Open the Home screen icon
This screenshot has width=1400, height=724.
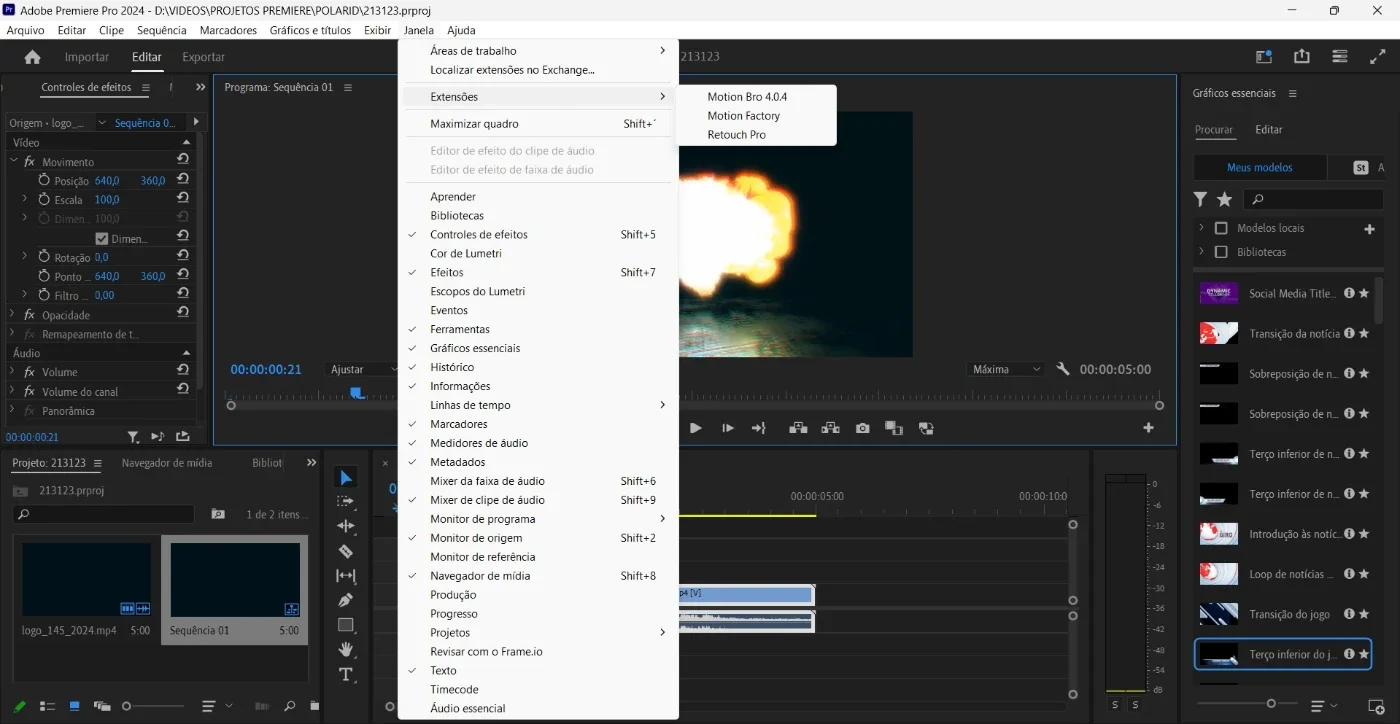pos(32,57)
